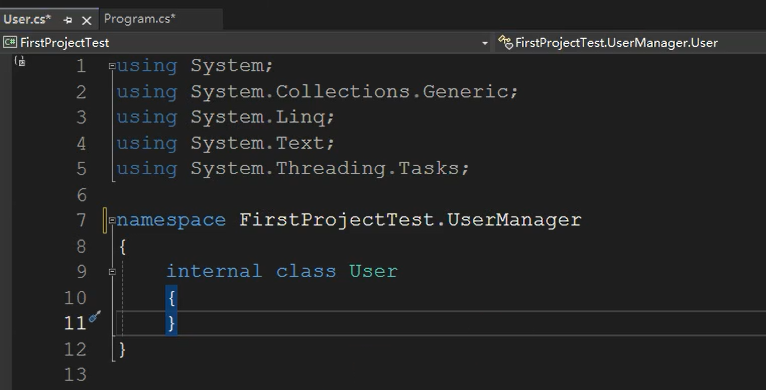Image resolution: width=766 pixels, height=390 pixels.
Task: Open the screwdriver quick actions icon on line 11
Action: pyautogui.click(x=95, y=317)
